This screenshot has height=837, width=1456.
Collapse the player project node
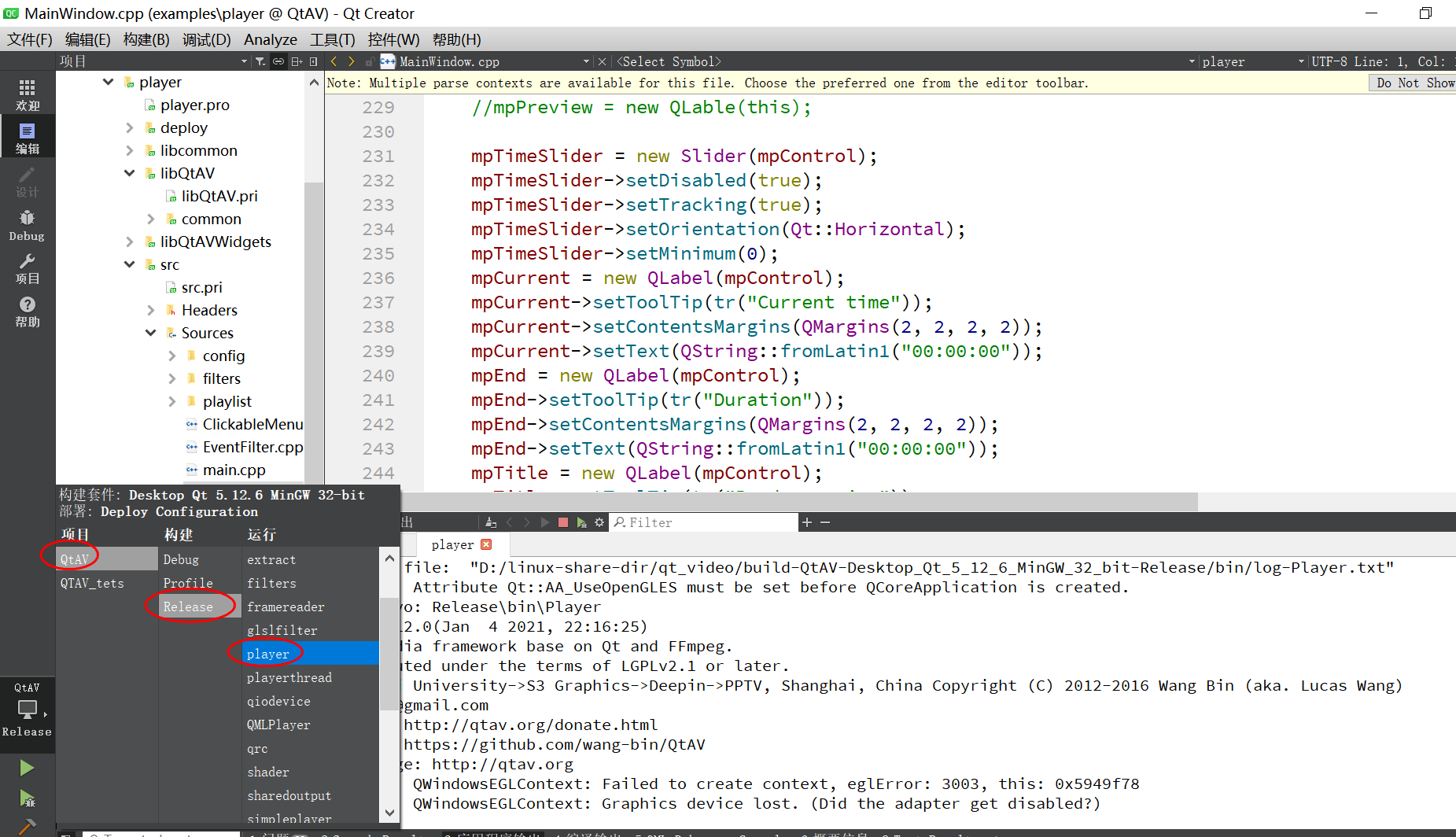[109, 82]
